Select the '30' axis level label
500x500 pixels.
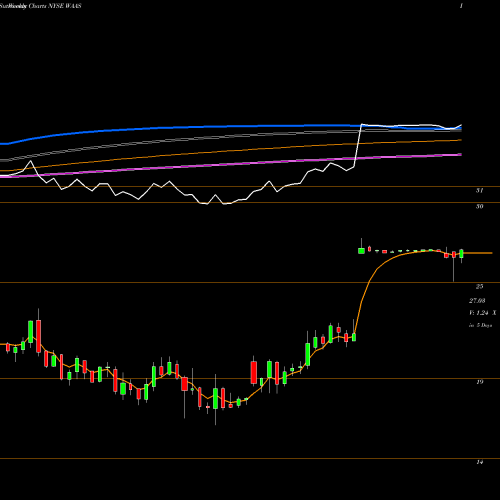pos(479,206)
